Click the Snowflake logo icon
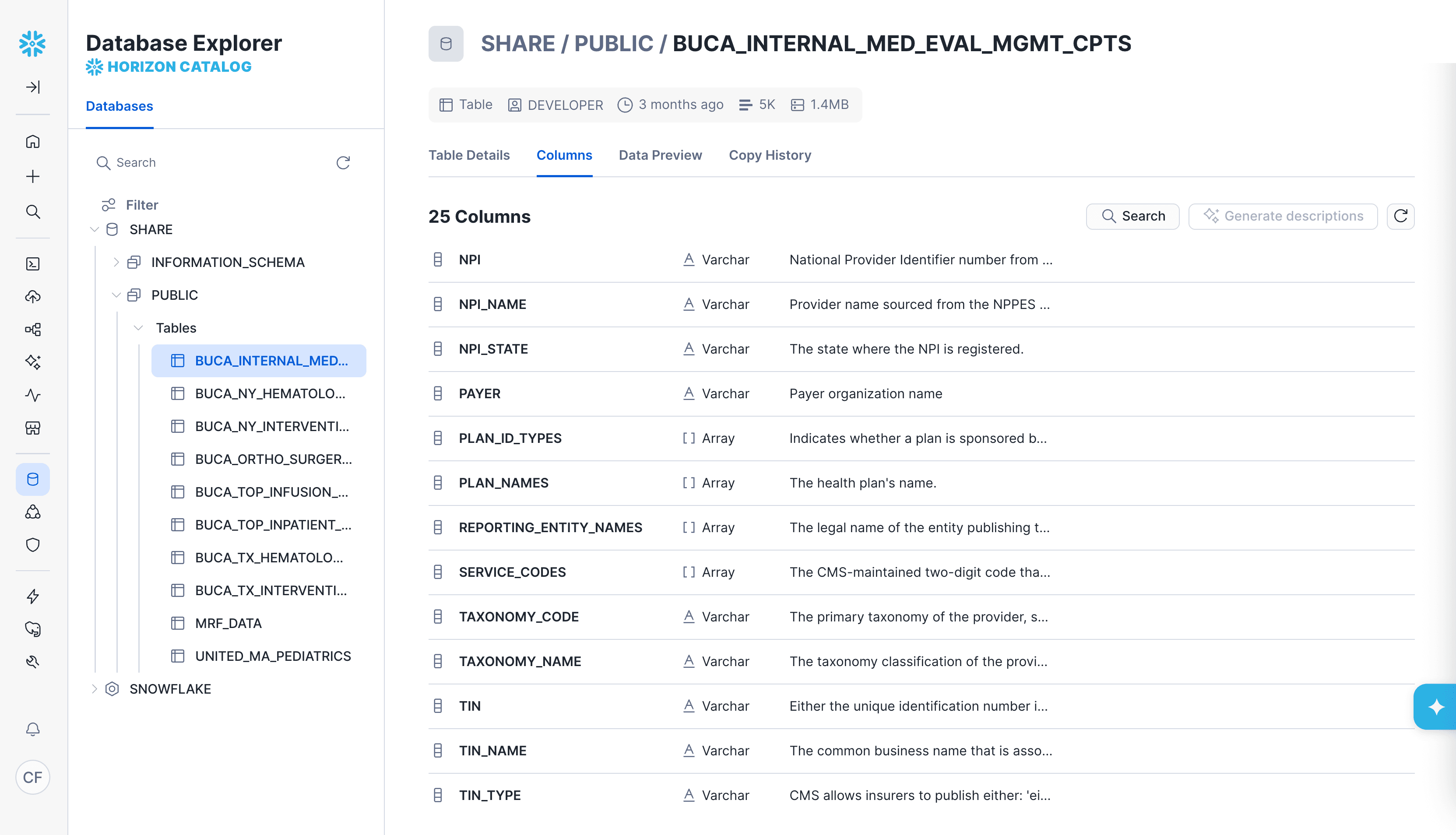1456x835 pixels. pos(32,44)
